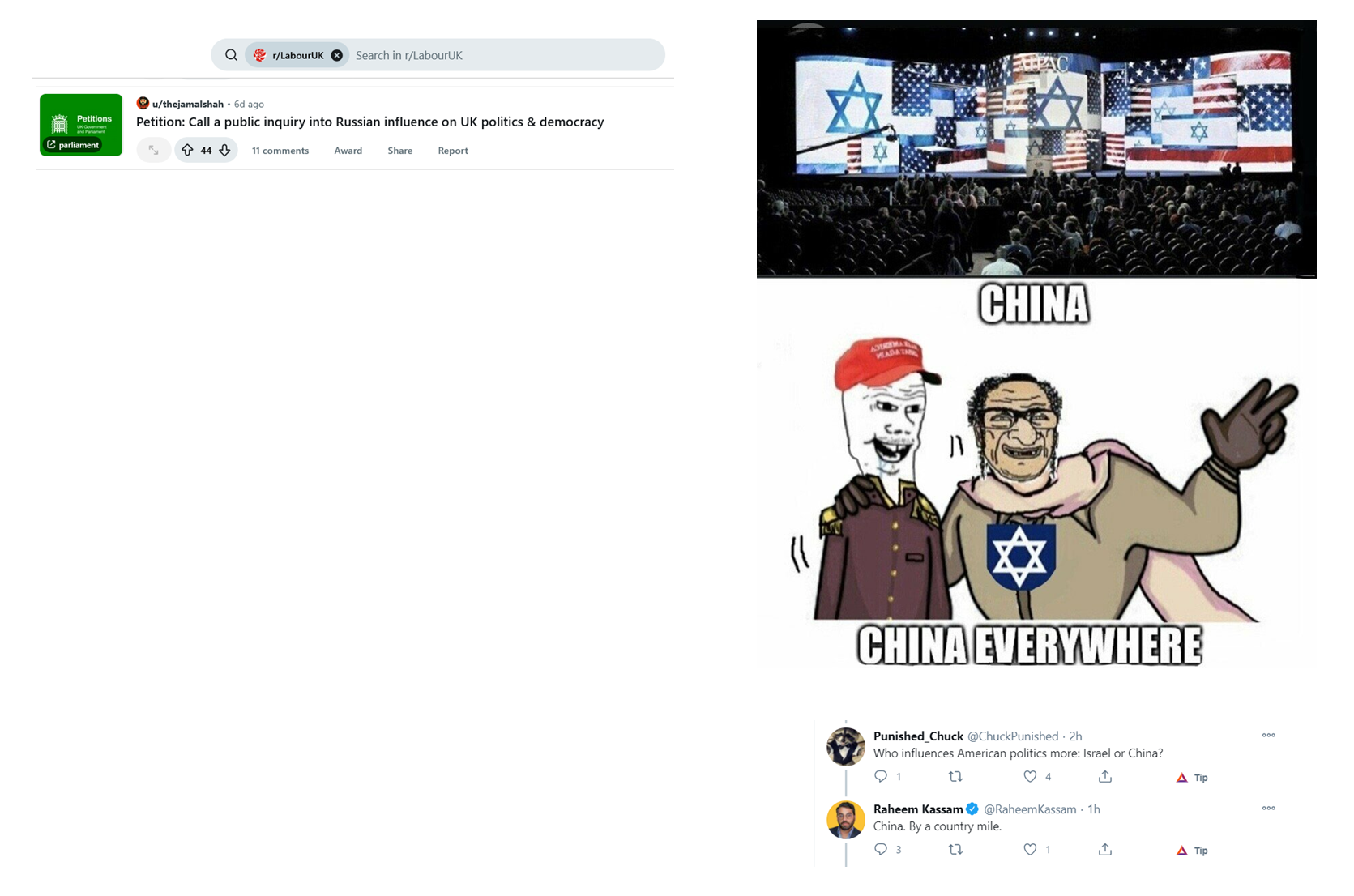Click the Award button

pyautogui.click(x=348, y=151)
